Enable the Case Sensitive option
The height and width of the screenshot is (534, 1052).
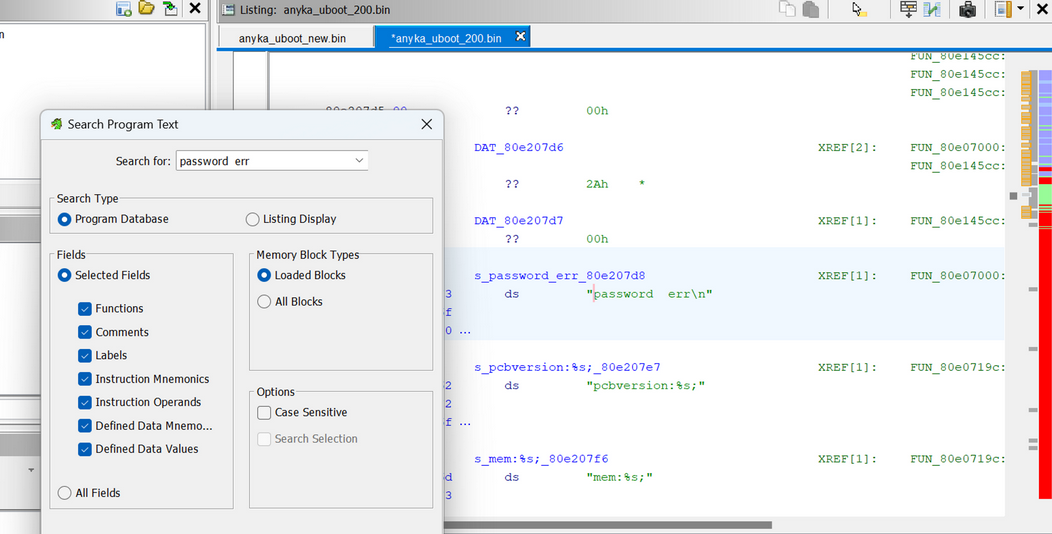[x=264, y=412]
